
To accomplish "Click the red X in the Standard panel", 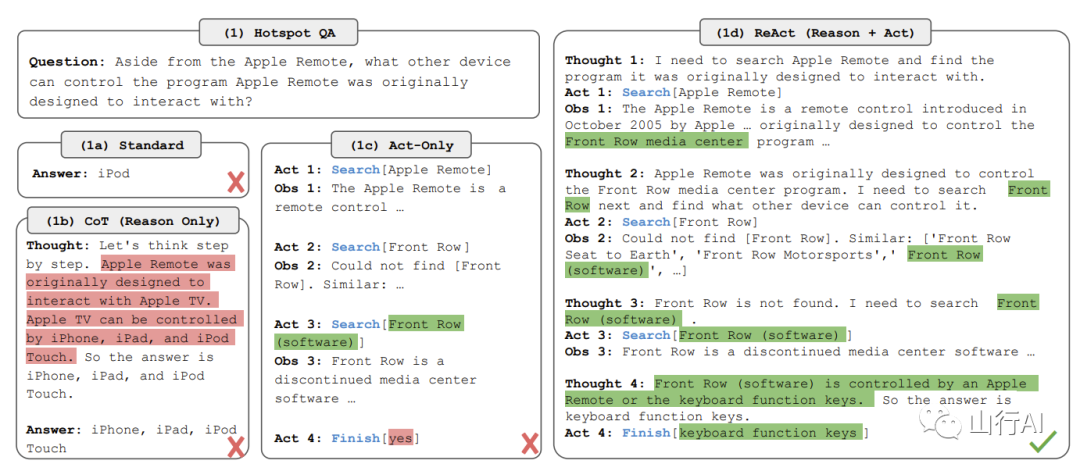I will [x=236, y=181].
